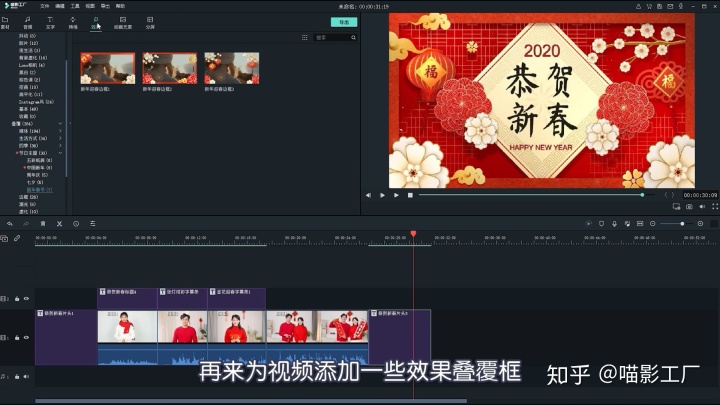Click into the effects search field
The image size is (720, 405).
332,37
